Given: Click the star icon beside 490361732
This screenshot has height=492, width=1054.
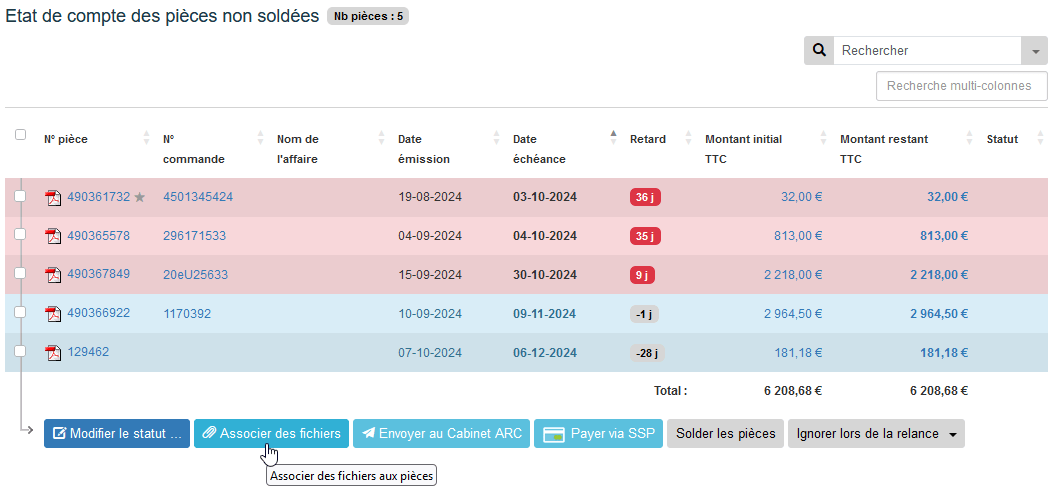Looking at the screenshot, I should [140, 198].
